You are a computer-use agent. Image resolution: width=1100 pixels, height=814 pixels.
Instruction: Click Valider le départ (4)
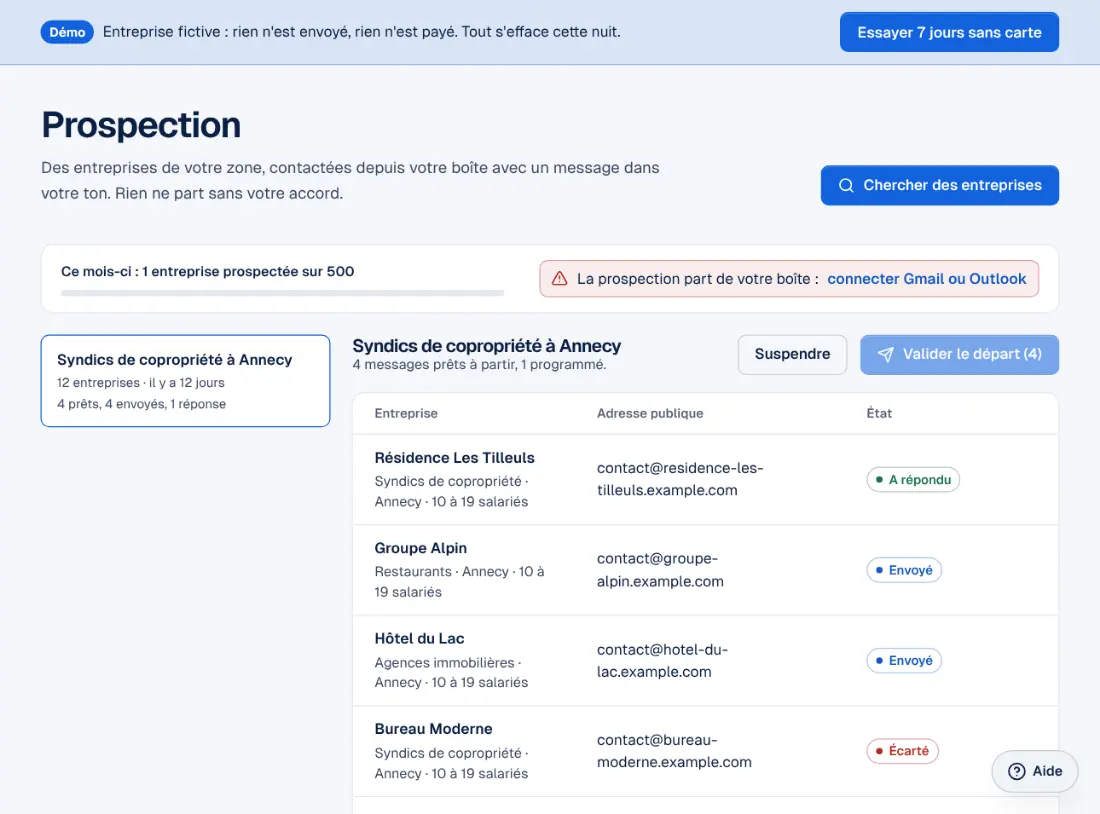coord(959,354)
